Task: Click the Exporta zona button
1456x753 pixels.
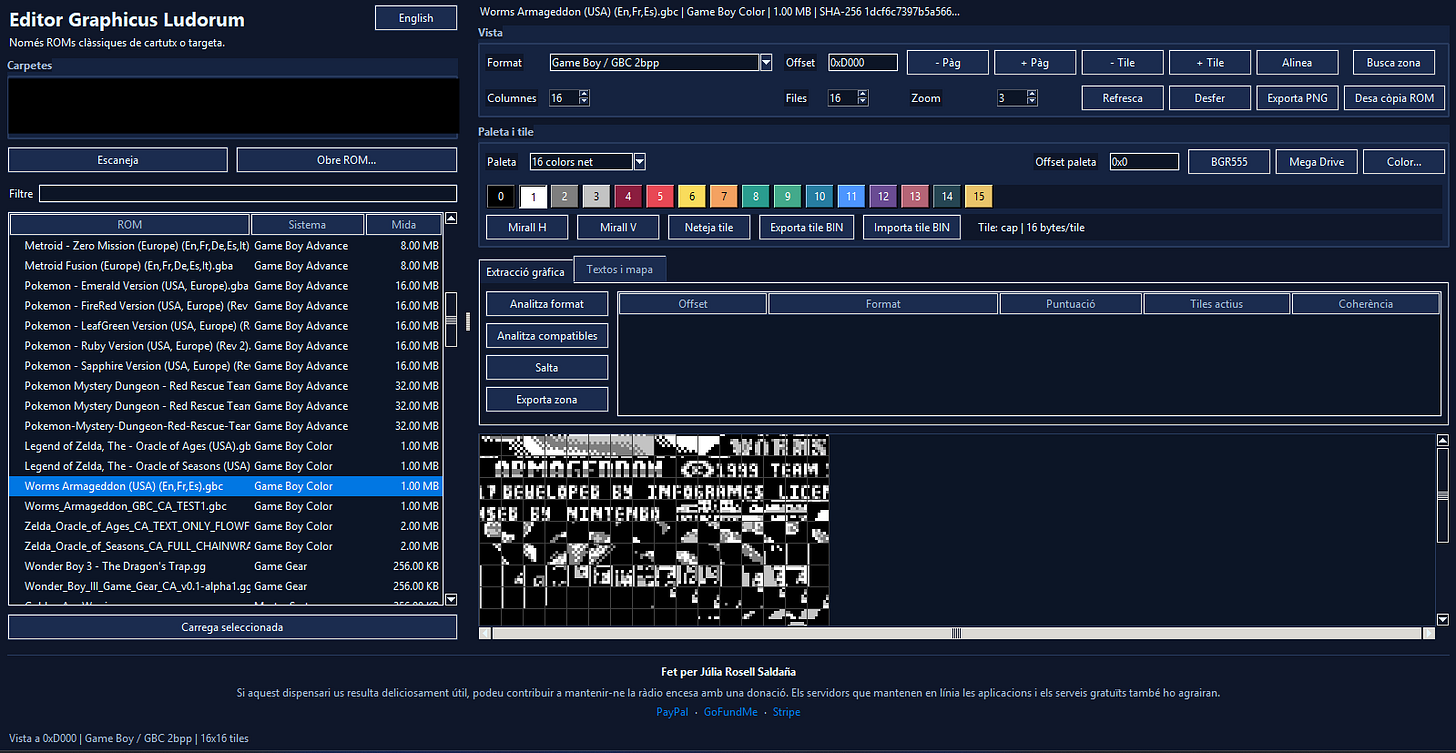Action: (x=547, y=400)
